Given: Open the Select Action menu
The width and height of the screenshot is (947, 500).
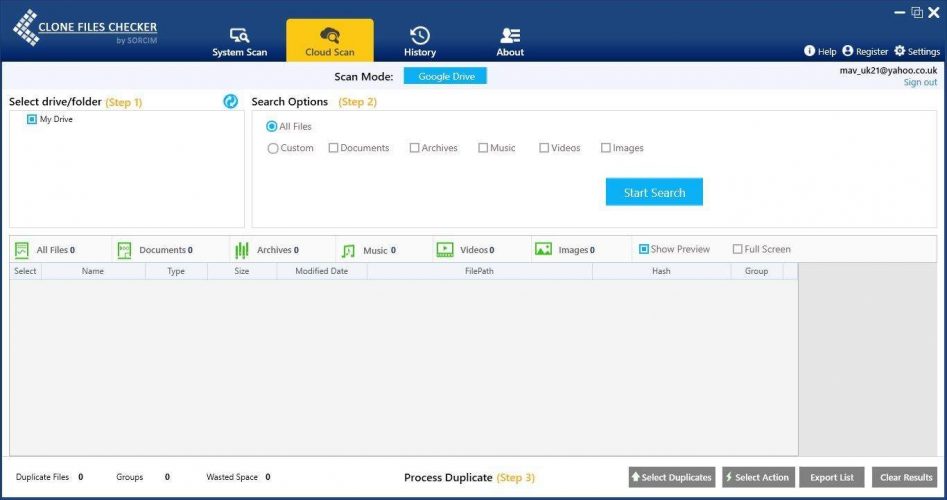Looking at the screenshot, I should (x=758, y=477).
